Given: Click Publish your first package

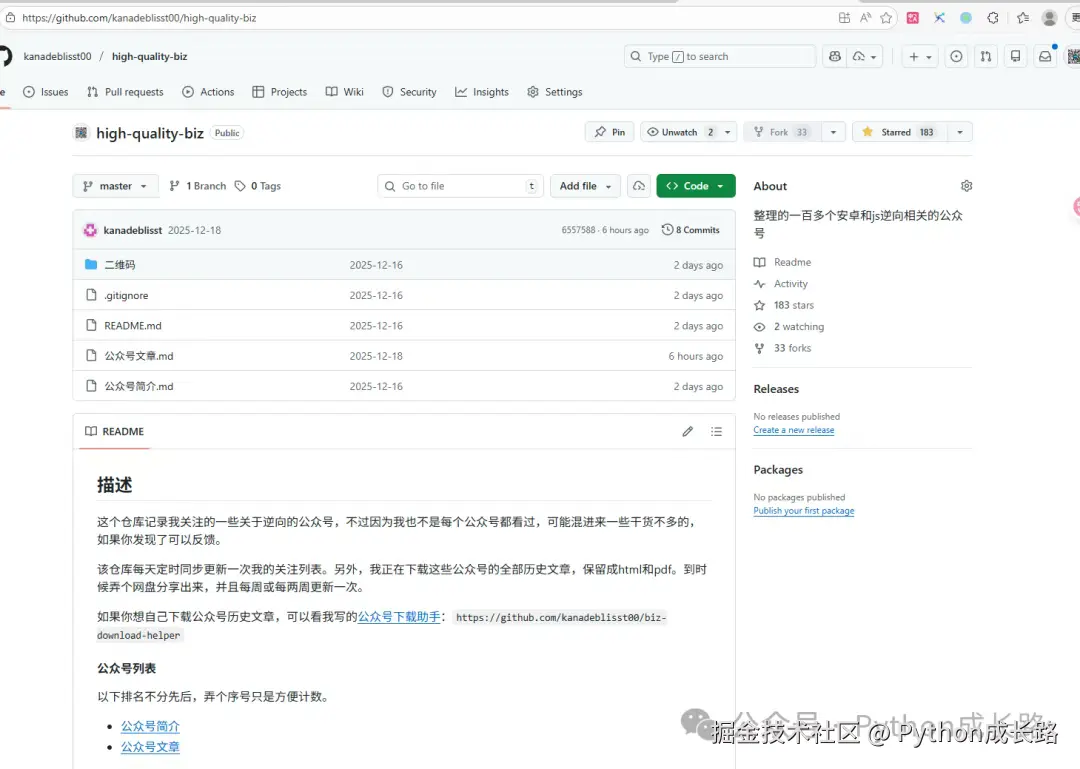Looking at the screenshot, I should point(804,511).
